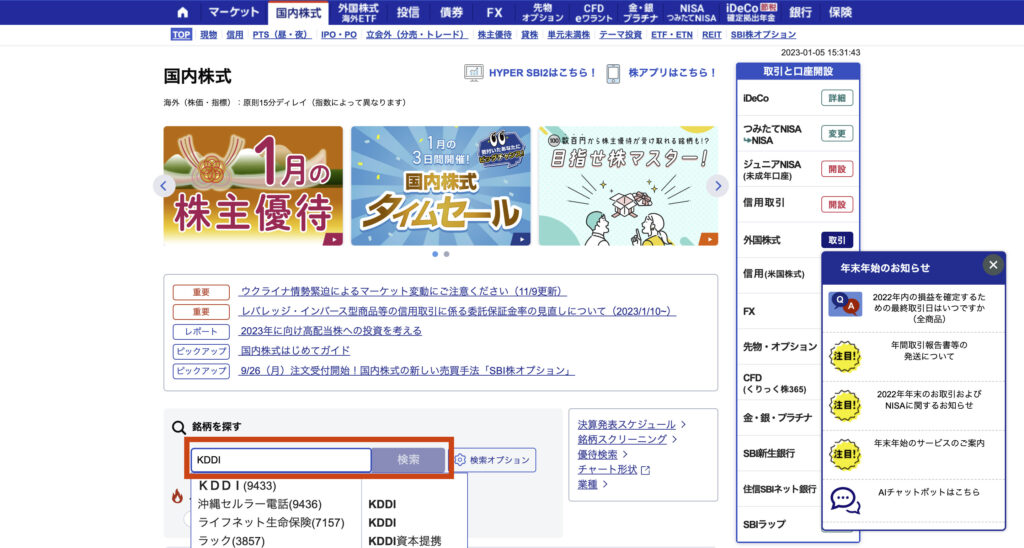
Task: Open the 銀行 menu
Action: click(x=801, y=12)
